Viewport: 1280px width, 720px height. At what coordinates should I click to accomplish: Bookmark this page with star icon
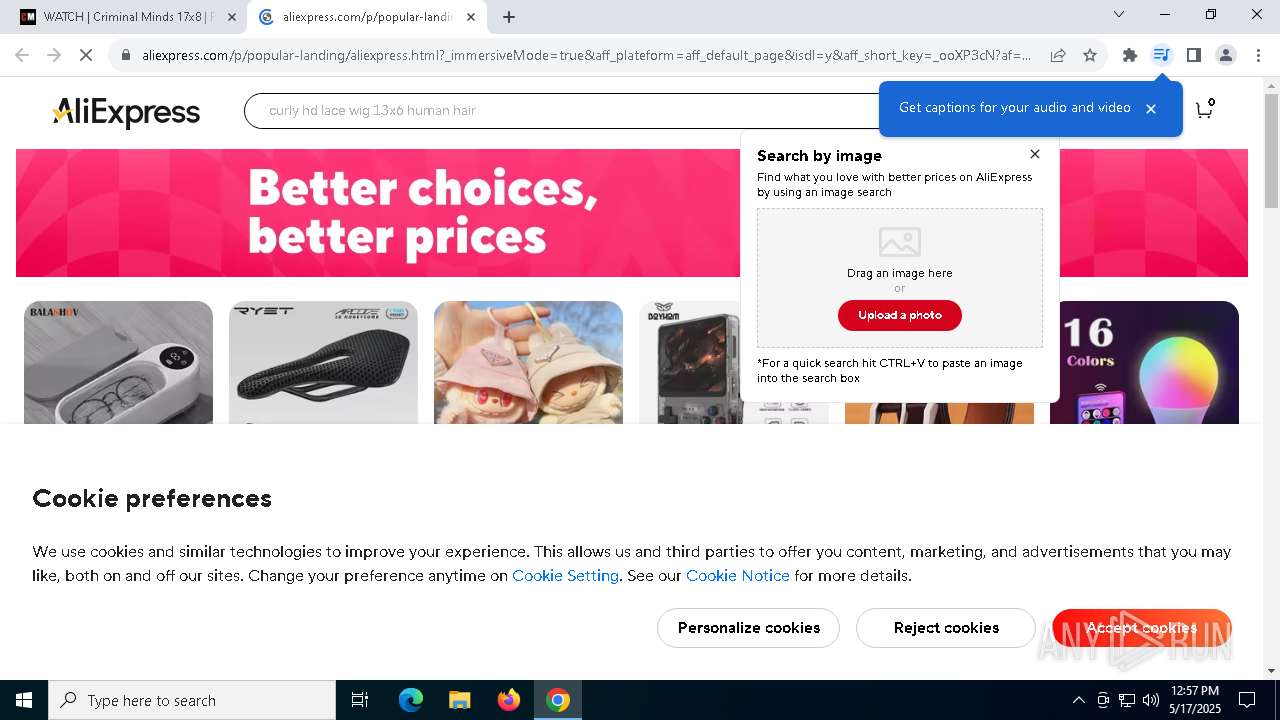[1090, 55]
